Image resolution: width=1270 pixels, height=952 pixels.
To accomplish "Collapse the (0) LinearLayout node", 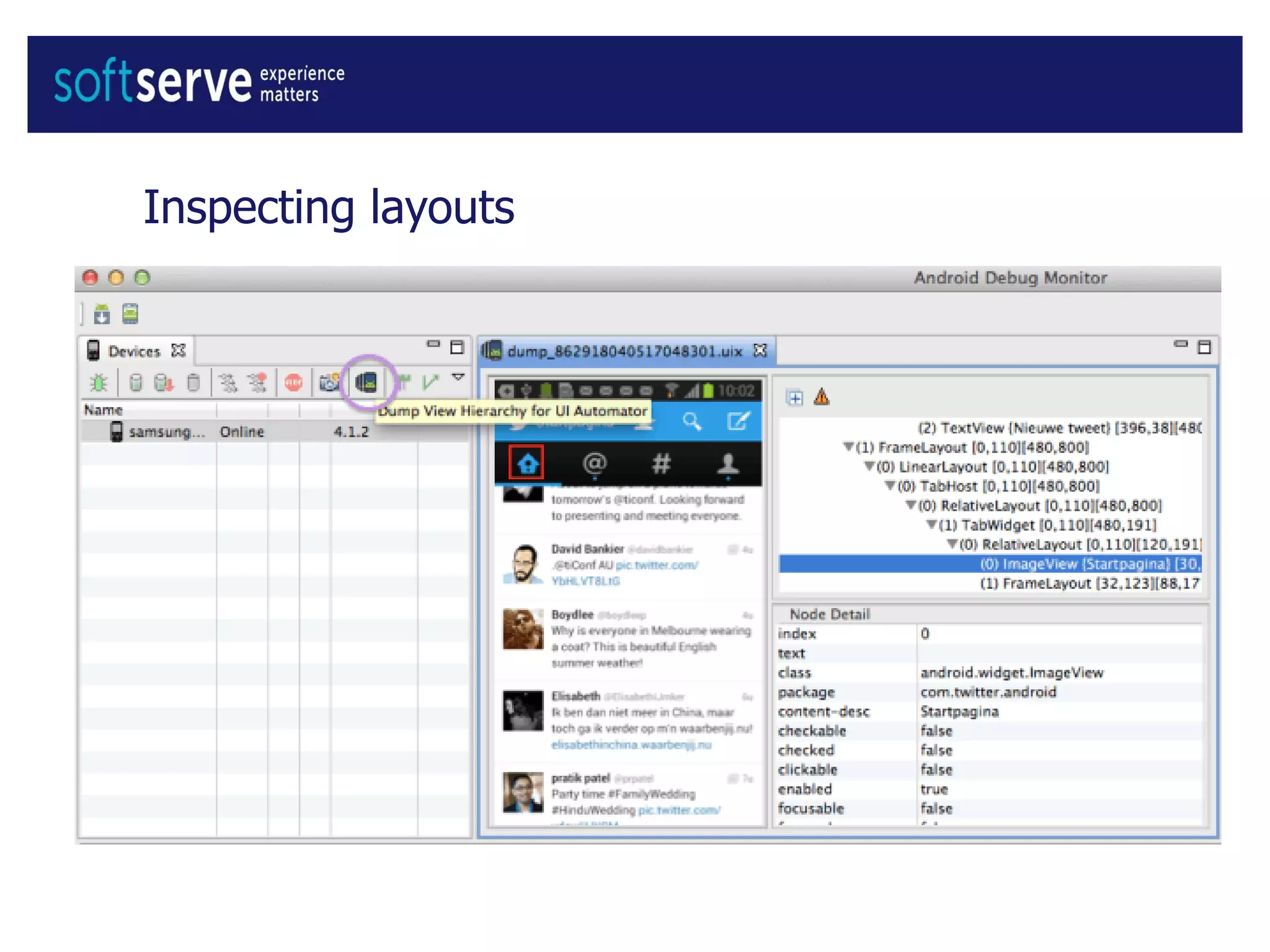I will (869, 466).
